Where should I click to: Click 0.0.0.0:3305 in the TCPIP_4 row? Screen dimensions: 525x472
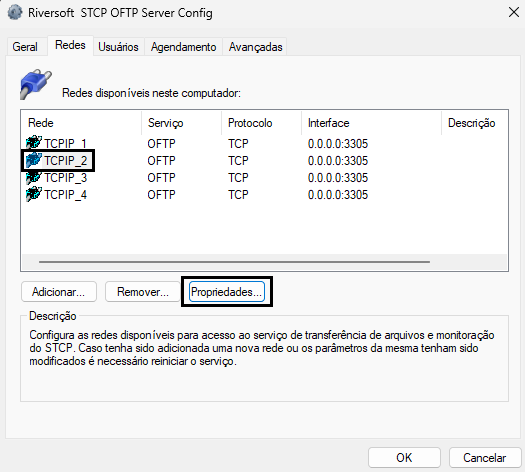pos(338,195)
